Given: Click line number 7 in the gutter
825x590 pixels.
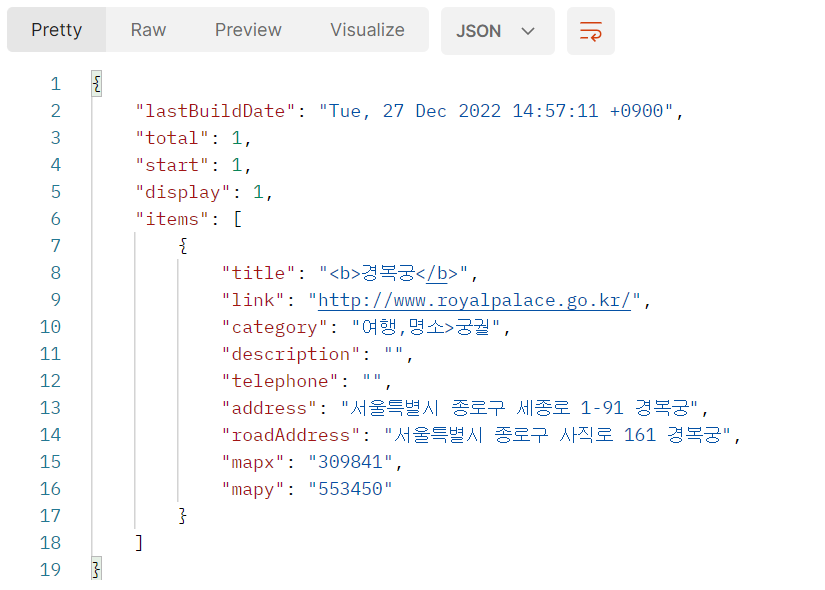Looking at the screenshot, I should [x=56, y=246].
